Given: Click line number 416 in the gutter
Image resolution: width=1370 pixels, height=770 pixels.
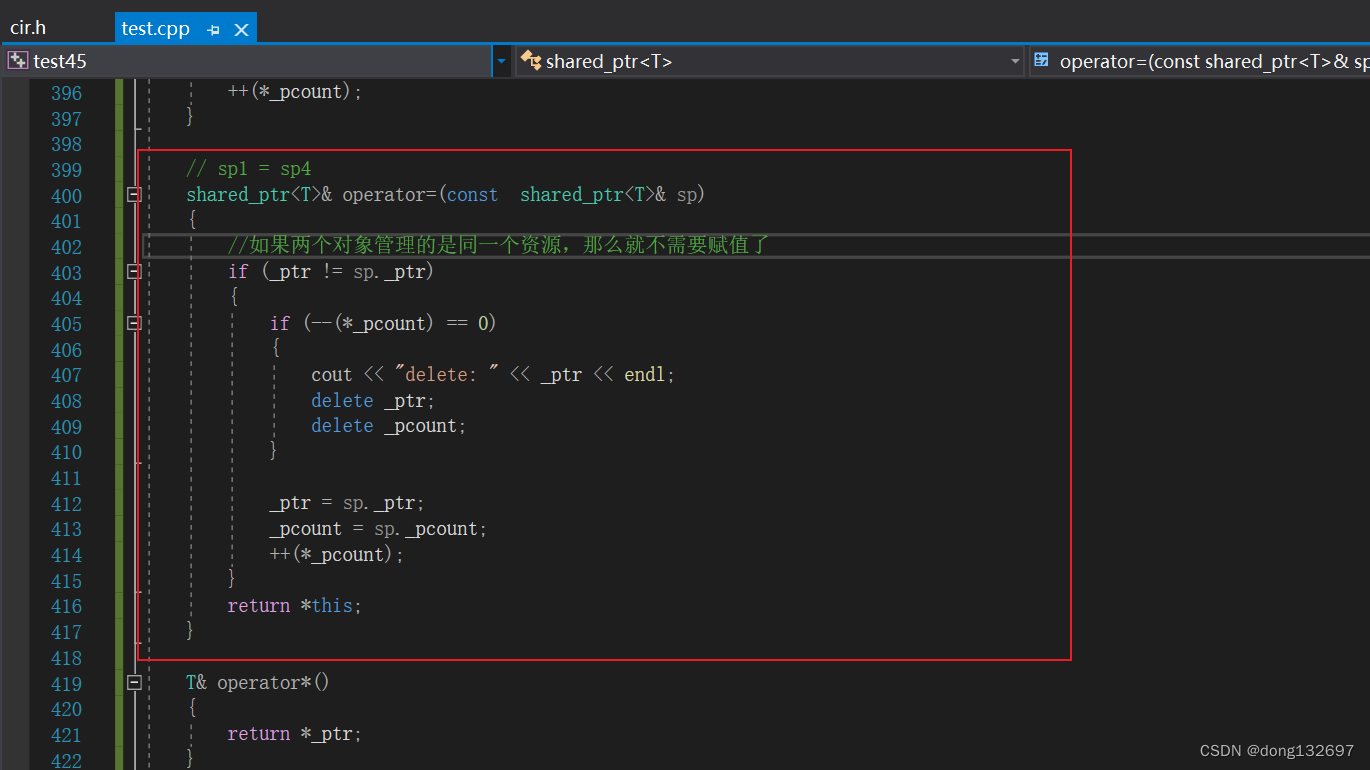Looking at the screenshot, I should tap(66, 606).
